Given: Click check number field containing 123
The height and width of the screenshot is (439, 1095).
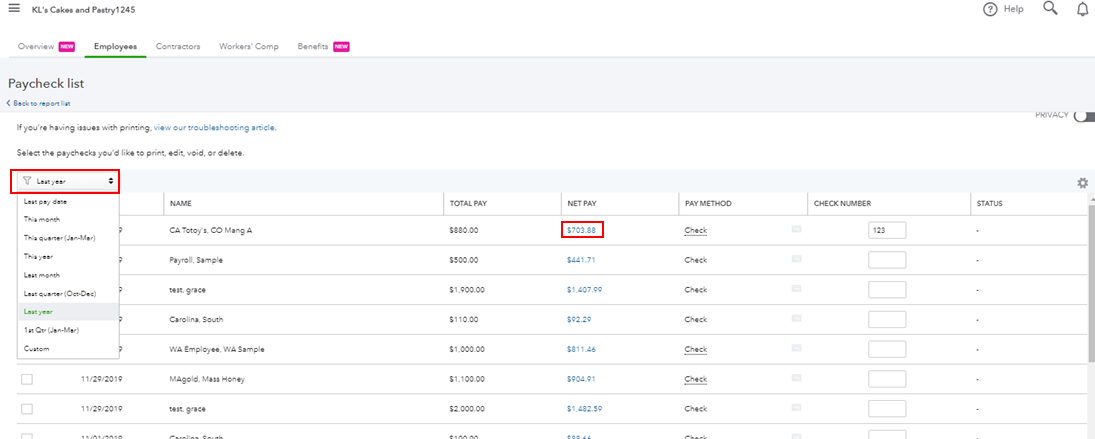Looking at the screenshot, I should pyautogui.click(x=887, y=230).
